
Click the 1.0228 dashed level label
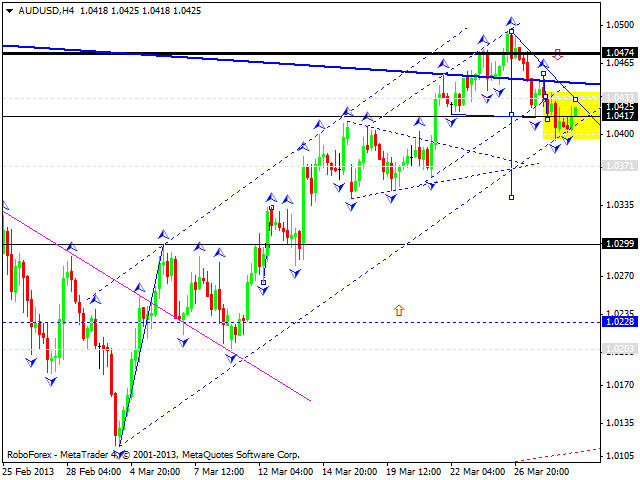click(x=621, y=322)
